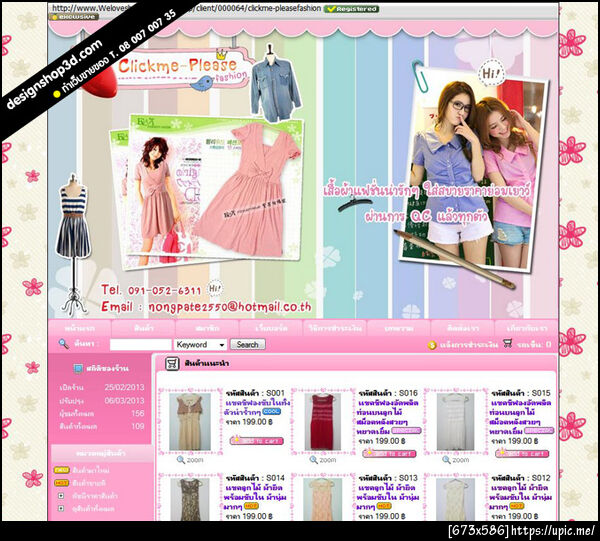Open the หน้าแรก home tab
This screenshot has width=600, height=541.
pos(80,328)
